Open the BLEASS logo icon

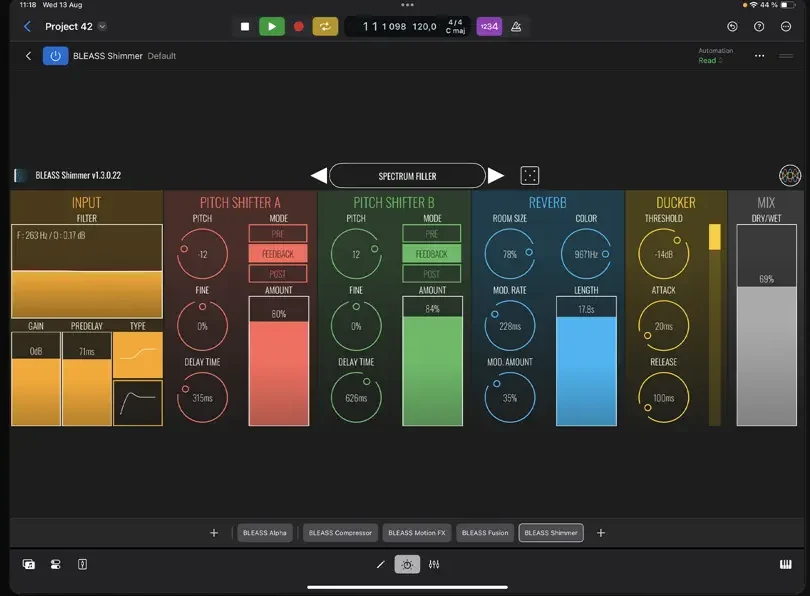[x=790, y=176]
